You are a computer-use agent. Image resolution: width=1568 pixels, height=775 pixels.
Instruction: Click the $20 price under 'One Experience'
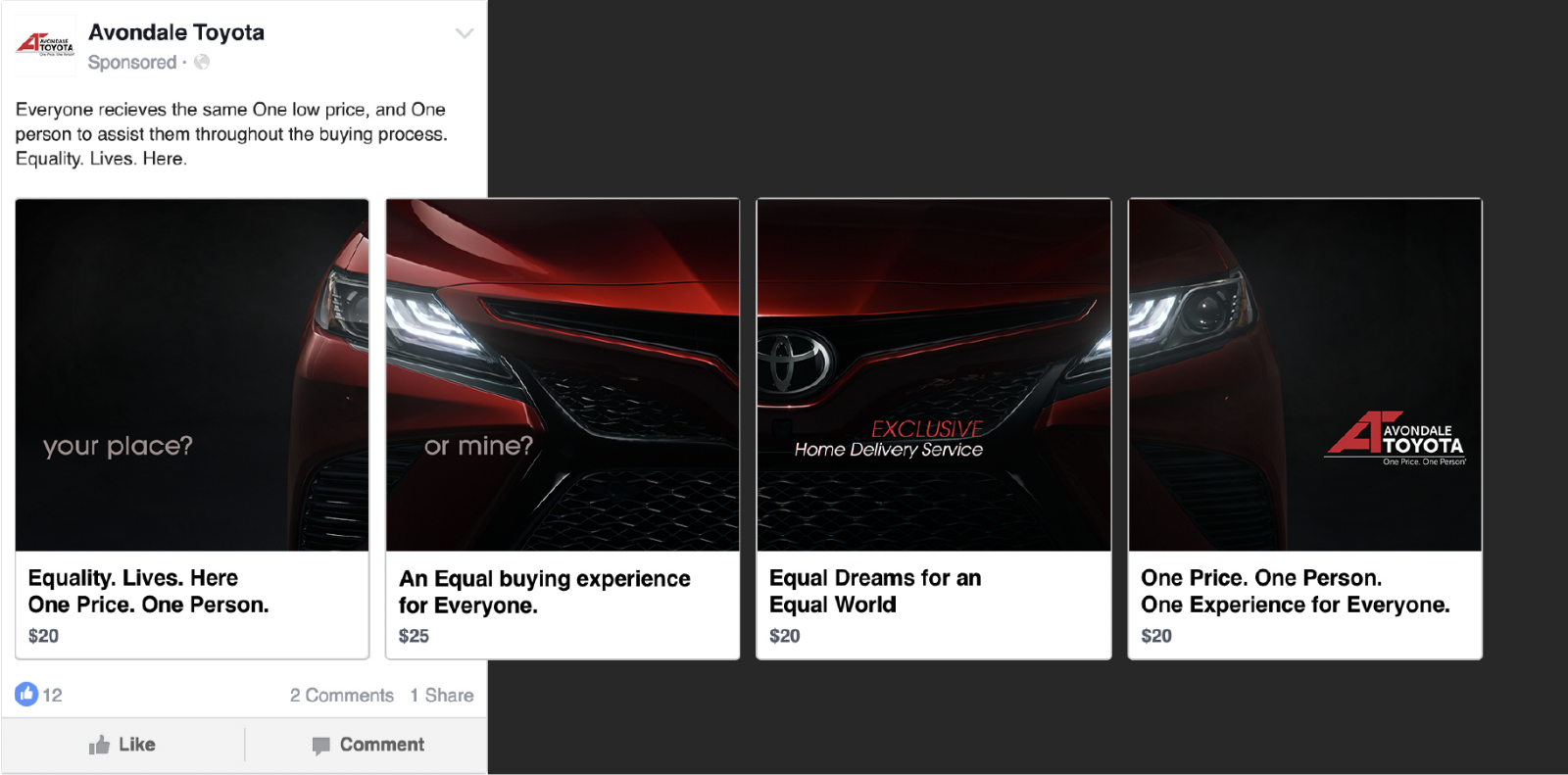coord(1156,636)
